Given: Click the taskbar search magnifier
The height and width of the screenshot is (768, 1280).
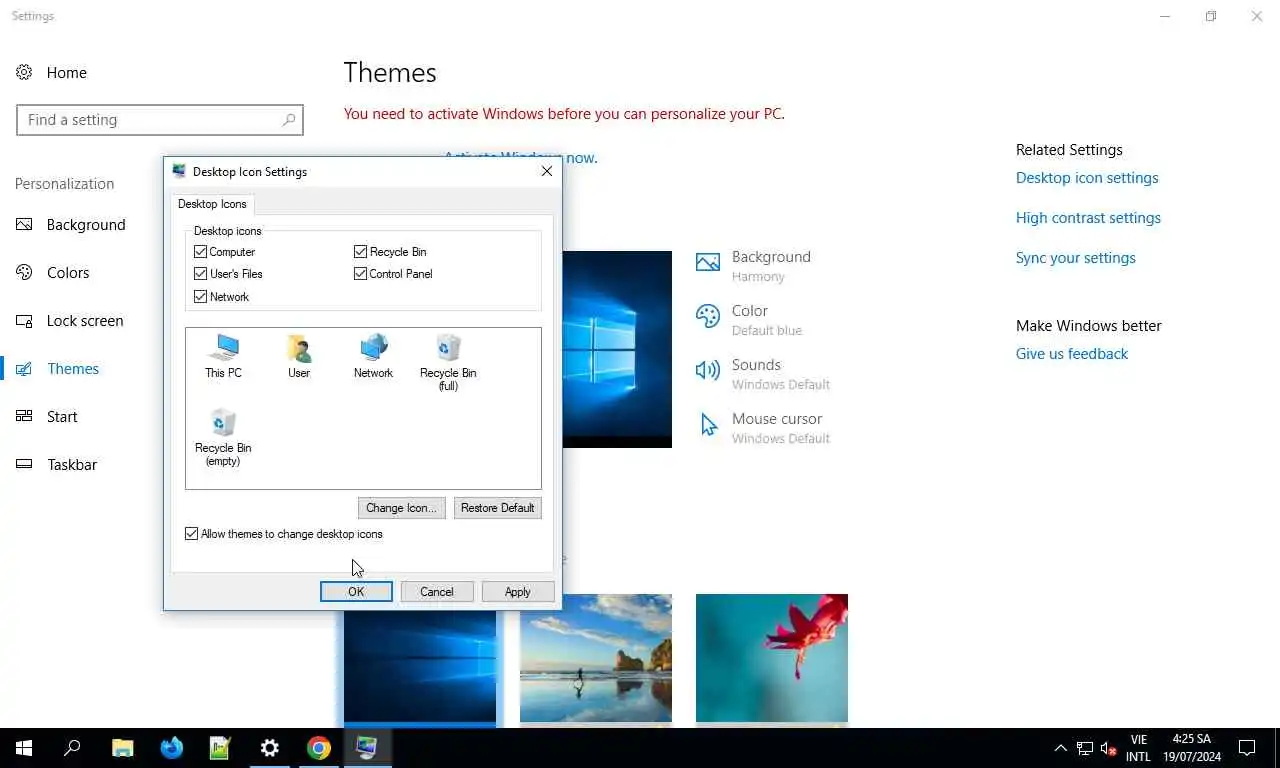Looking at the screenshot, I should tap(72, 748).
